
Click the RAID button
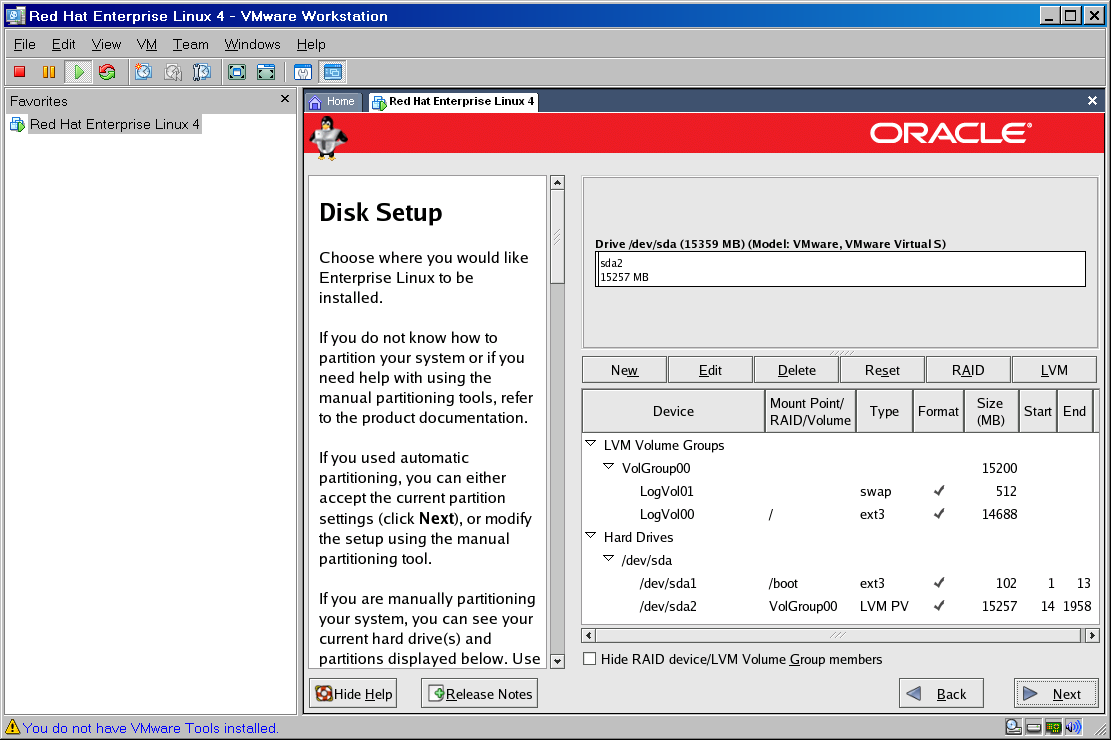click(x=968, y=370)
